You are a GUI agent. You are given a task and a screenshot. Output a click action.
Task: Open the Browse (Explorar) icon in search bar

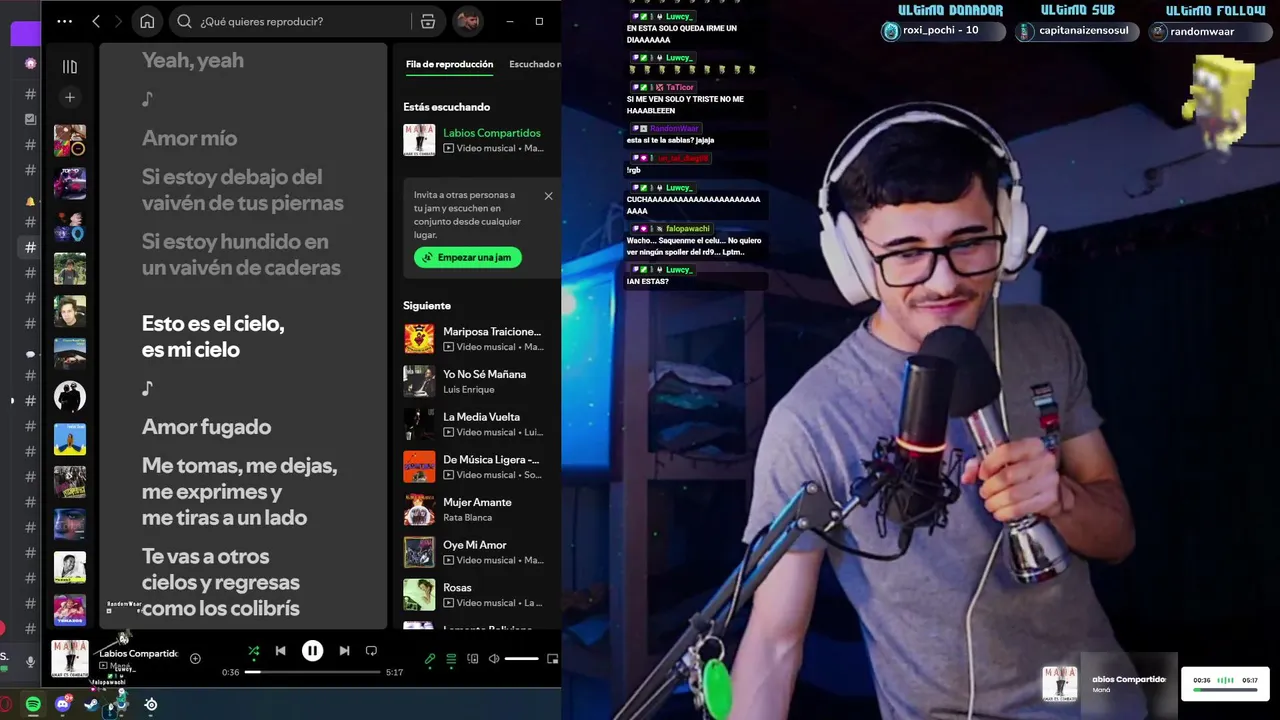pyautogui.click(x=428, y=21)
